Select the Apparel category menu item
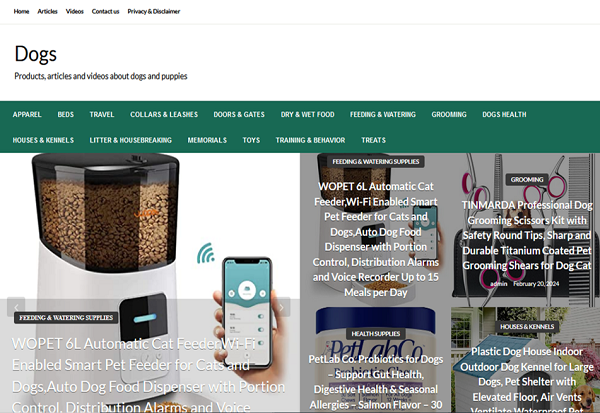 click(27, 114)
